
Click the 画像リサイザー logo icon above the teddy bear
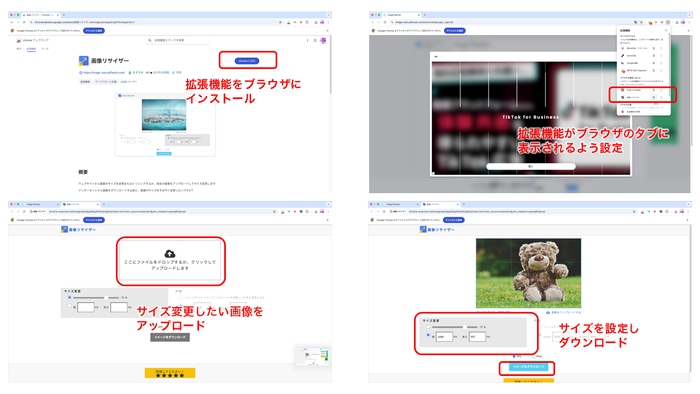423,229
